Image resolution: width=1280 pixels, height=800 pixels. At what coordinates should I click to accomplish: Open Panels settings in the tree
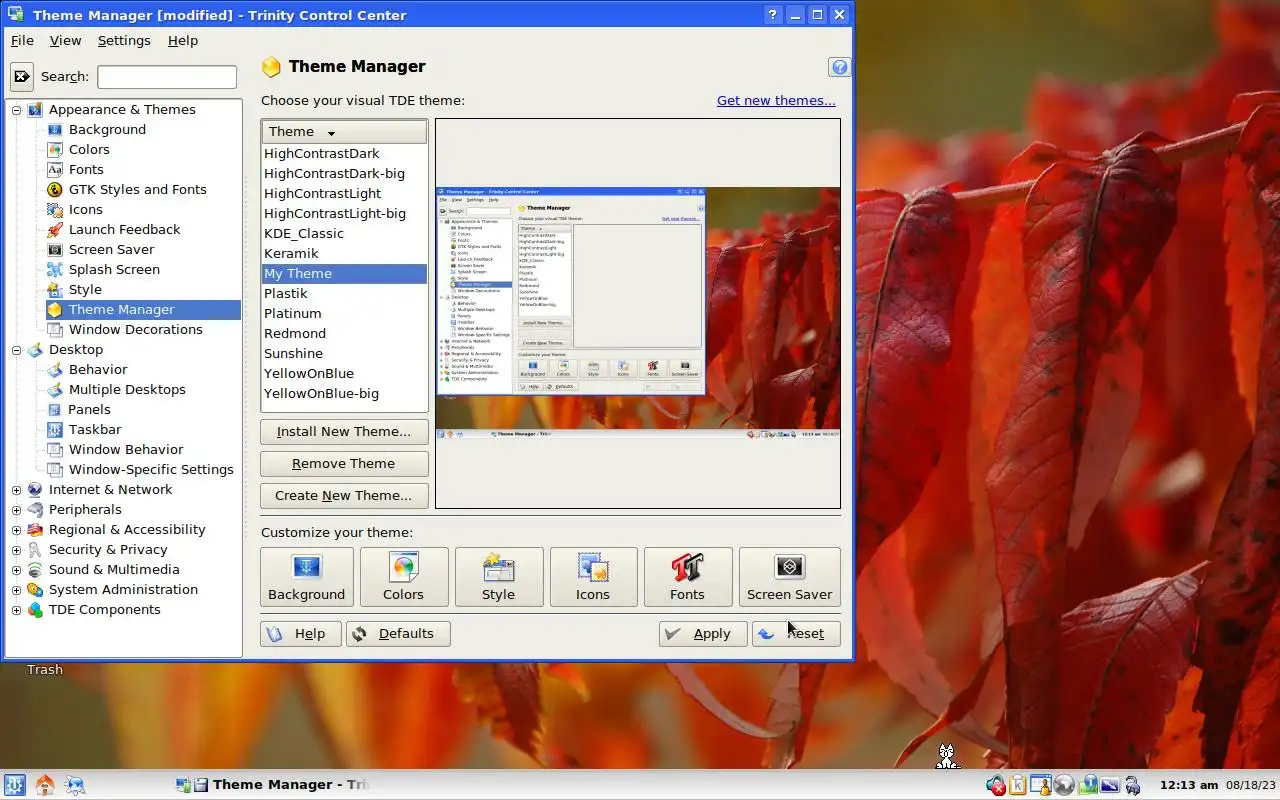[x=89, y=409]
